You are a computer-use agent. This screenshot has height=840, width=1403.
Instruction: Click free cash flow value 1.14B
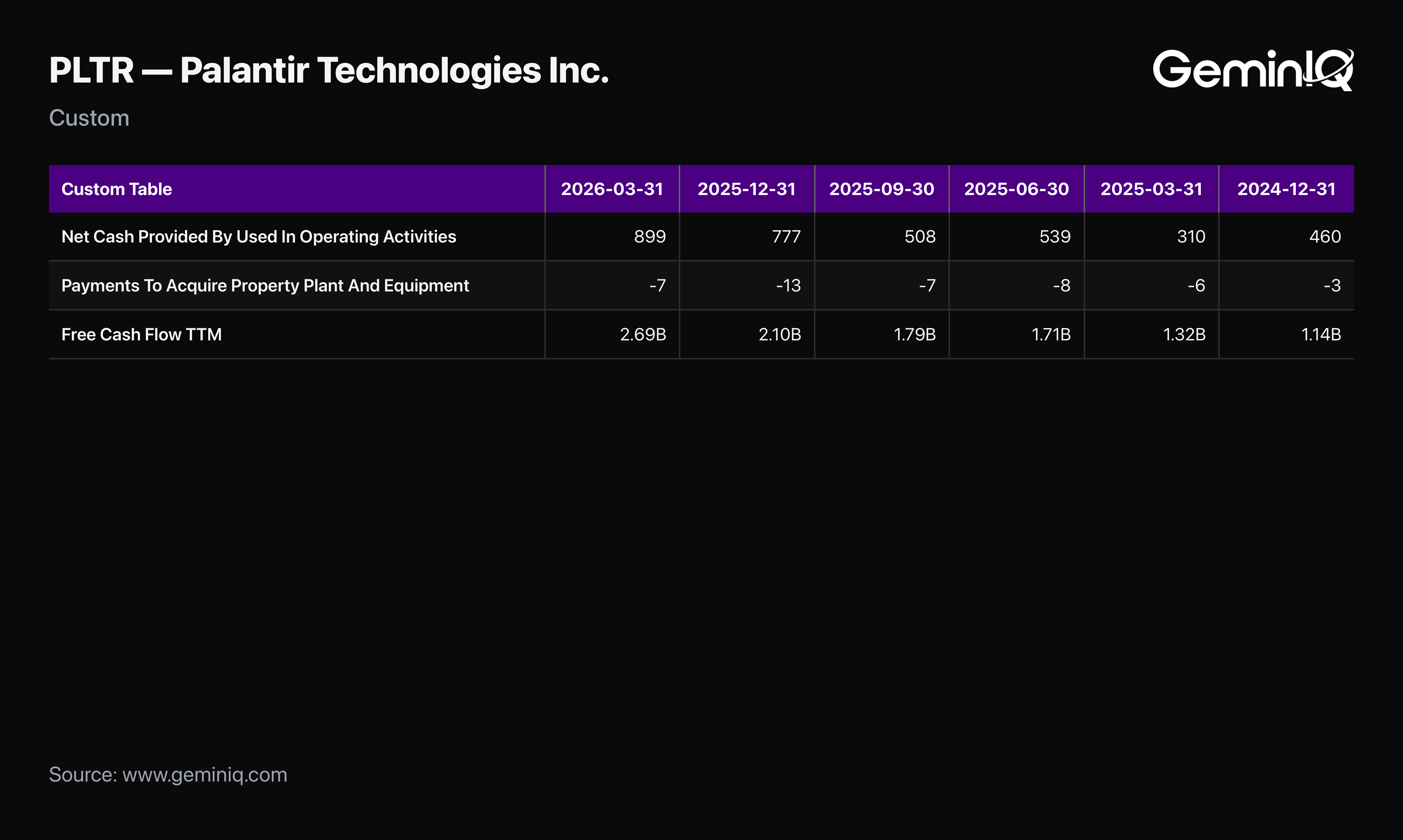click(1321, 335)
